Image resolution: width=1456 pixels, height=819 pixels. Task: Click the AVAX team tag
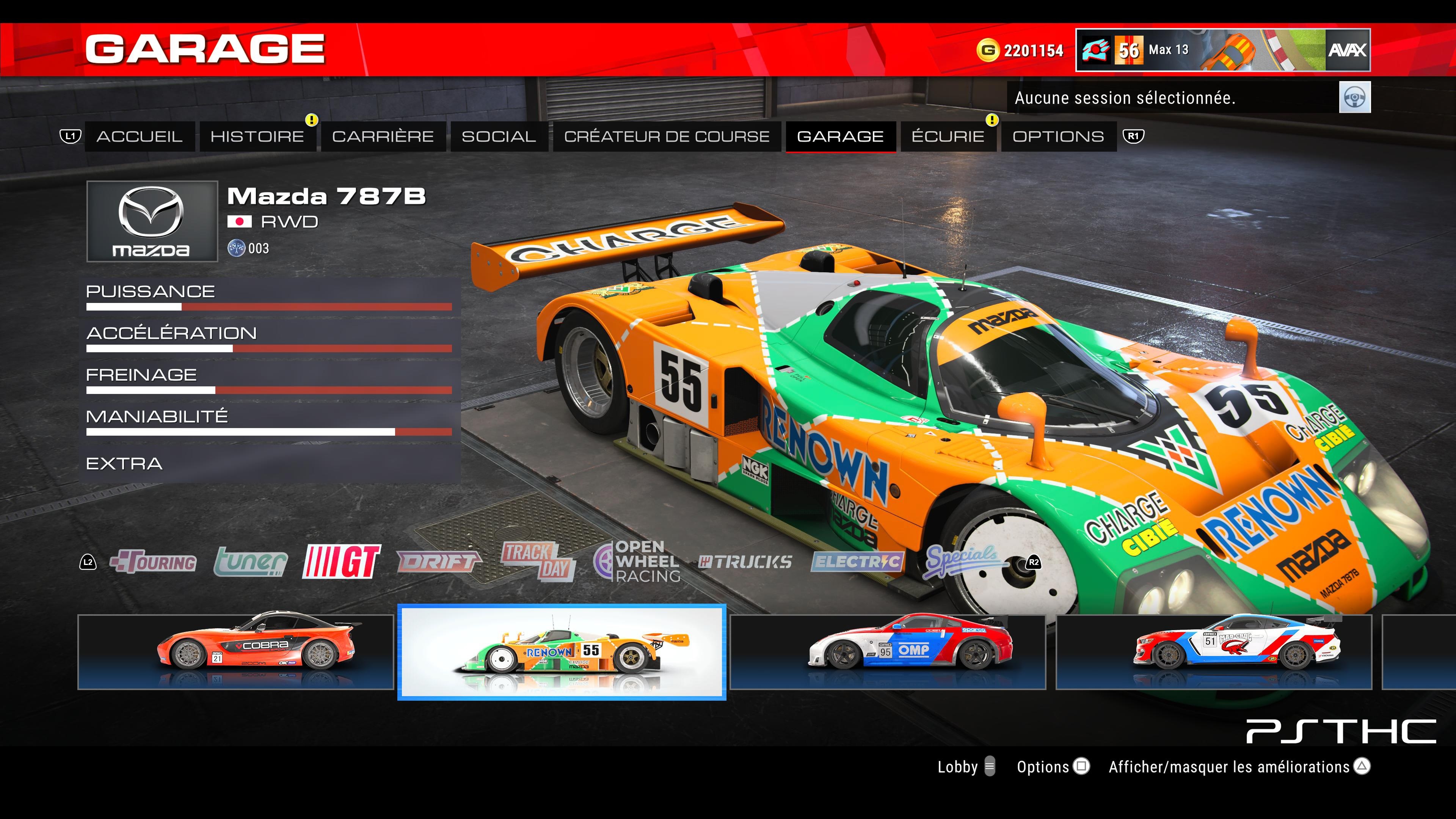click(x=1348, y=50)
